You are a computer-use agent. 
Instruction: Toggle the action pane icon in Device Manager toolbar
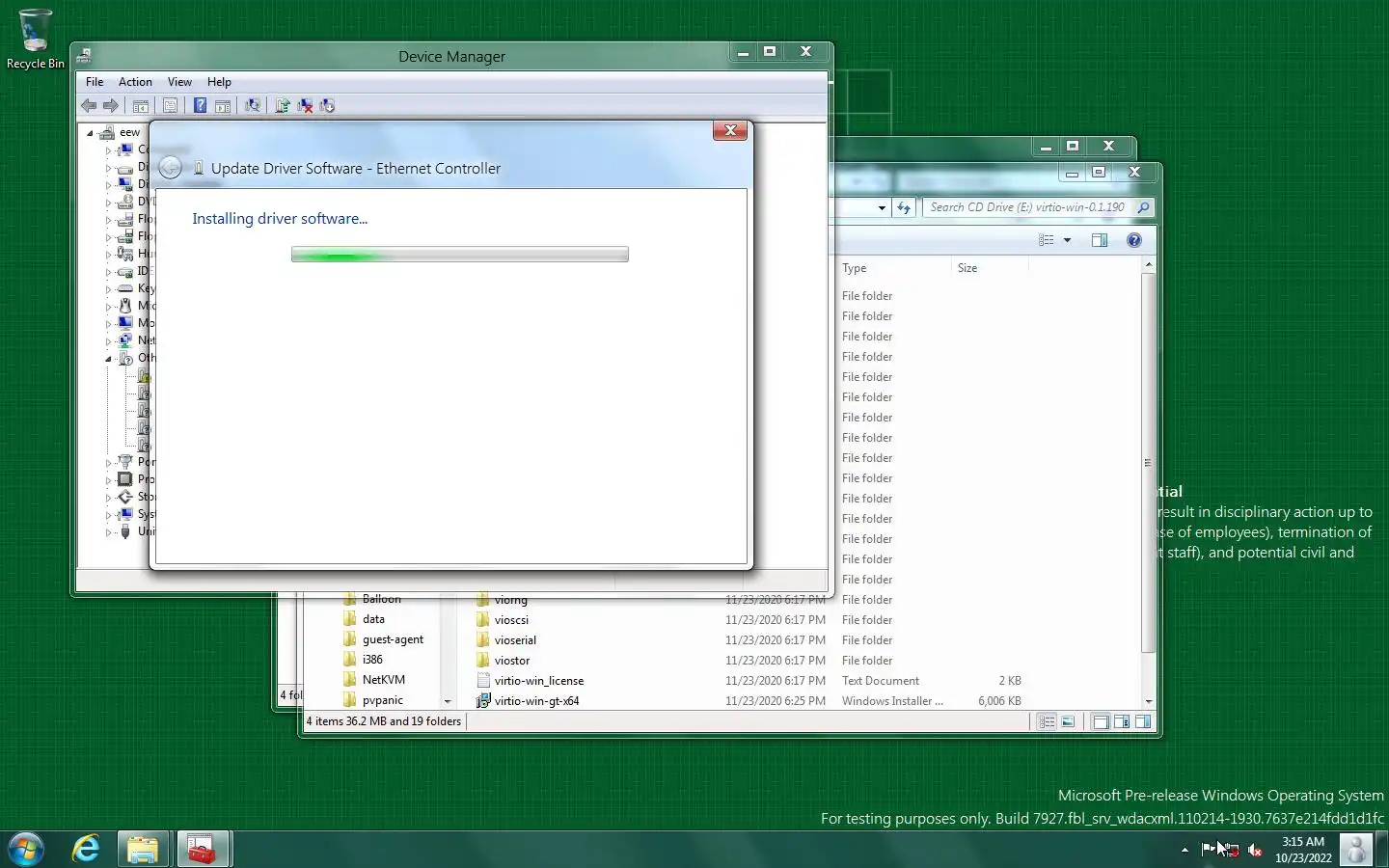tap(223, 106)
